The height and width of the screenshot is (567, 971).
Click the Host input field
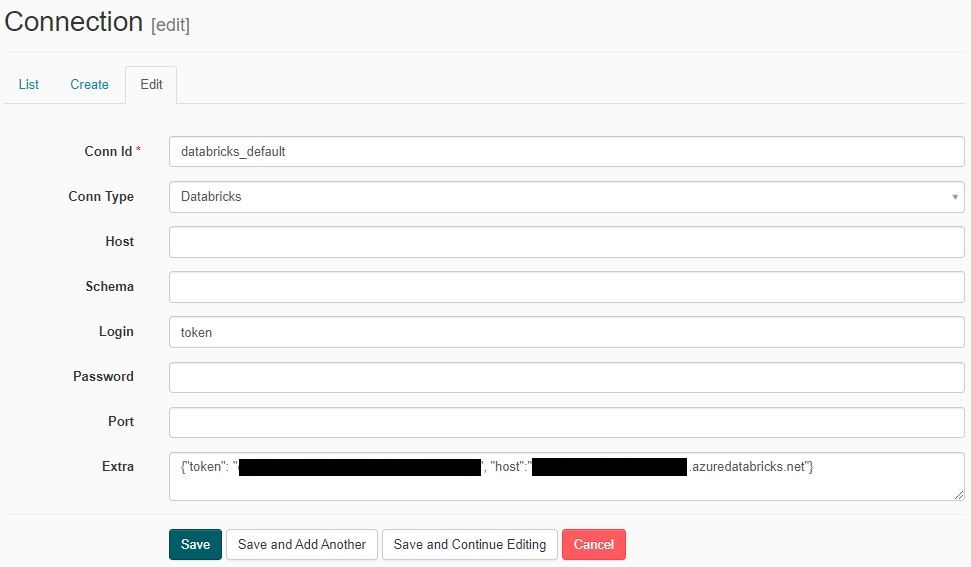click(x=567, y=242)
